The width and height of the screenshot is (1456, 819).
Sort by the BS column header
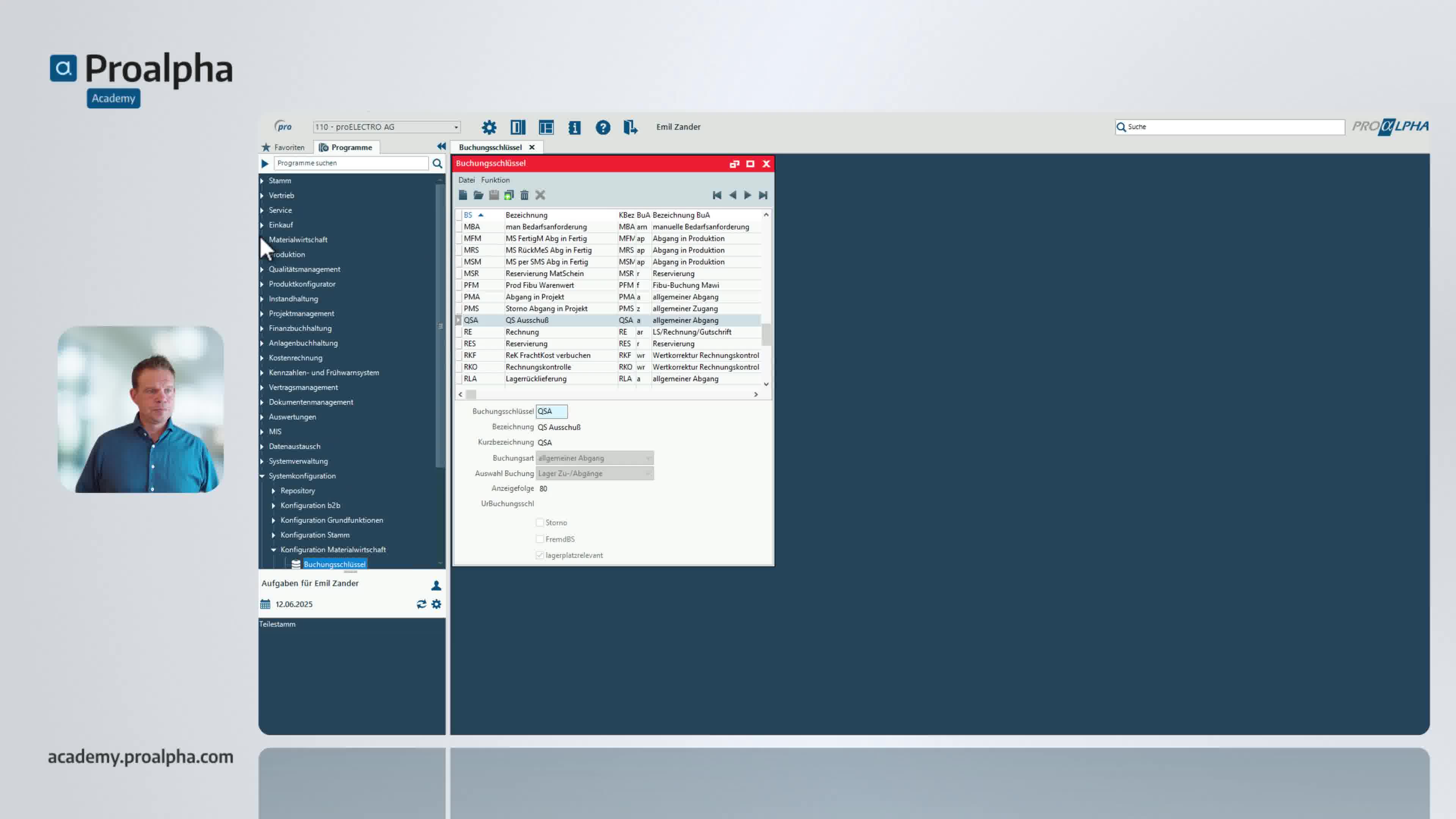[x=468, y=215]
